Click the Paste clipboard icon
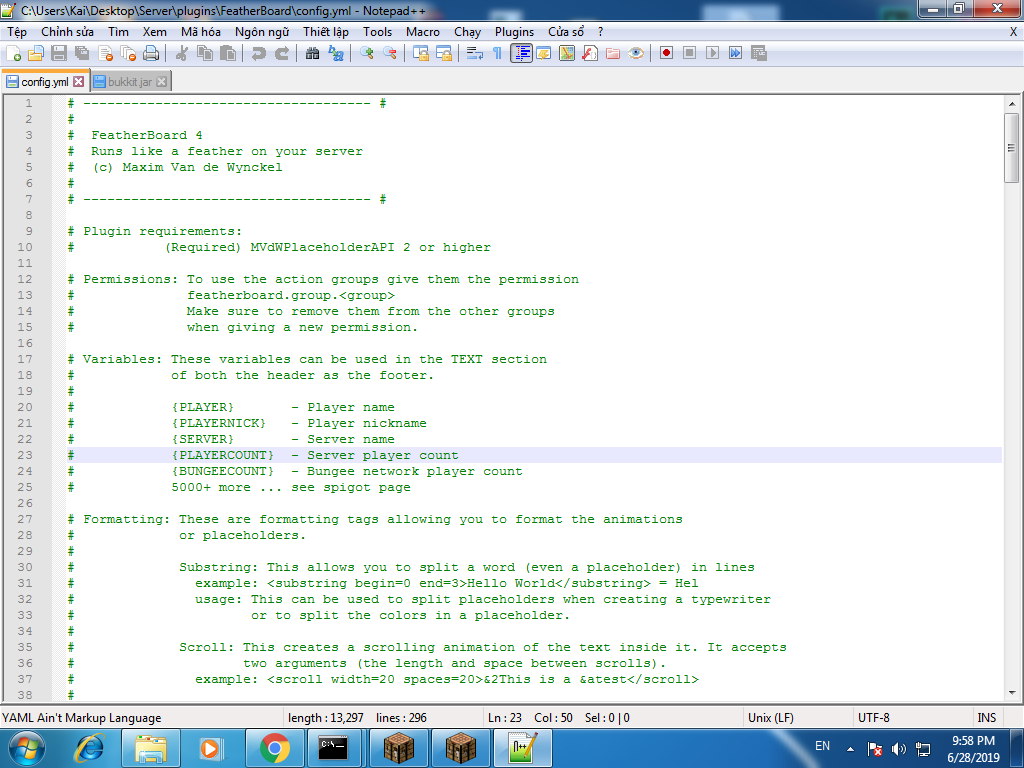The width and height of the screenshot is (1024, 768). point(228,54)
